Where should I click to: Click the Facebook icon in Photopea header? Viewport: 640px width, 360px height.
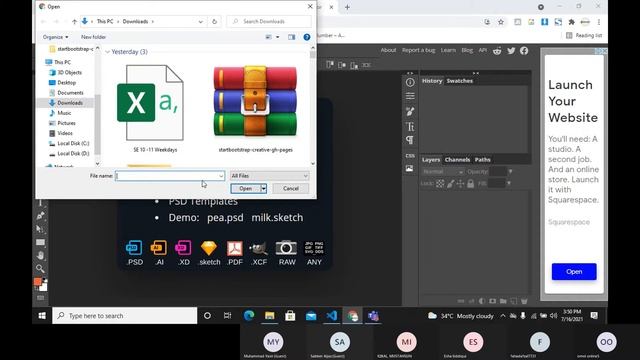[x=524, y=51]
